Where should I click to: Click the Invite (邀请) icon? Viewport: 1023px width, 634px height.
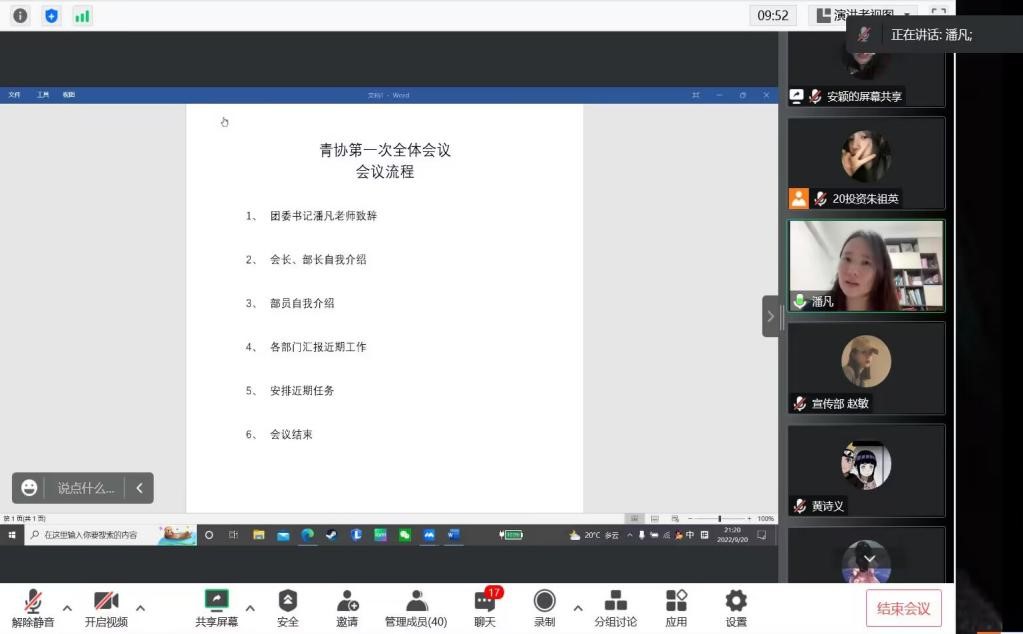pos(347,607)
